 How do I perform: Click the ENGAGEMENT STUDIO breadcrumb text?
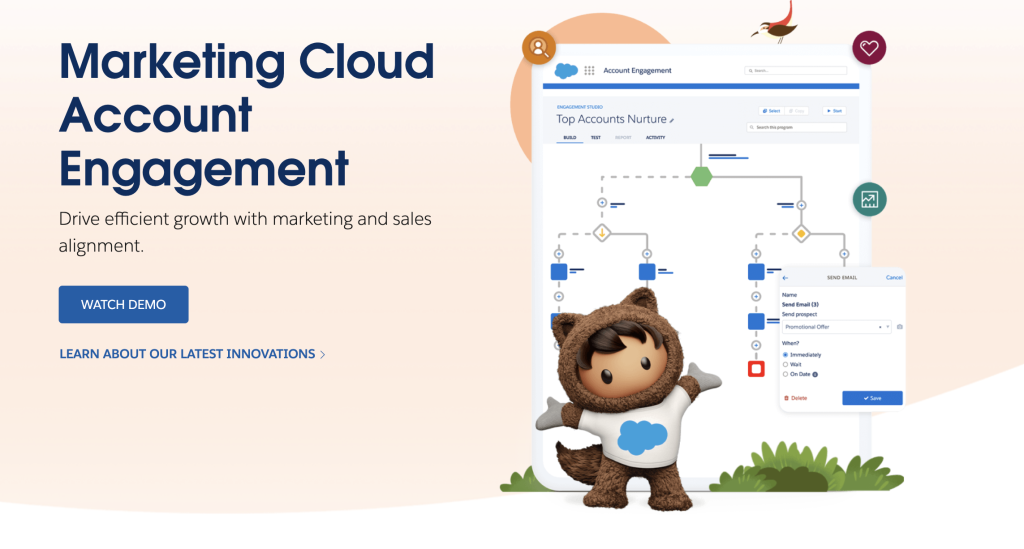pos(579,107)
